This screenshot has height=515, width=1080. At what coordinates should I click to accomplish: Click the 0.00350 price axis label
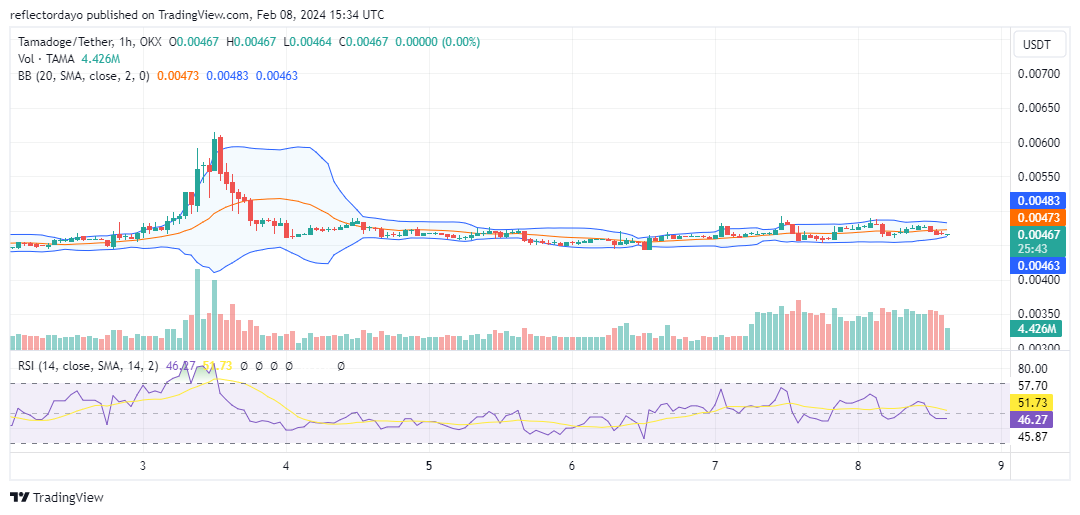[1037, 315]
